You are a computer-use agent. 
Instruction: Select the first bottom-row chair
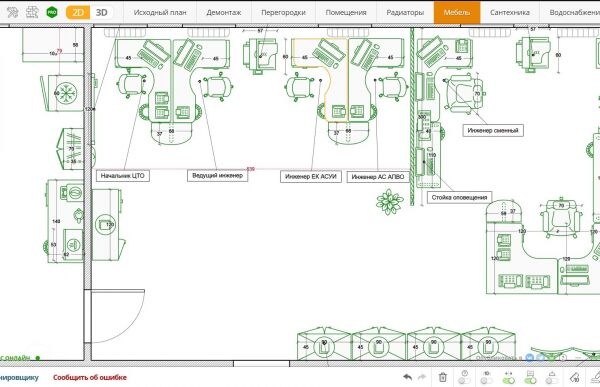coord(324,345)
